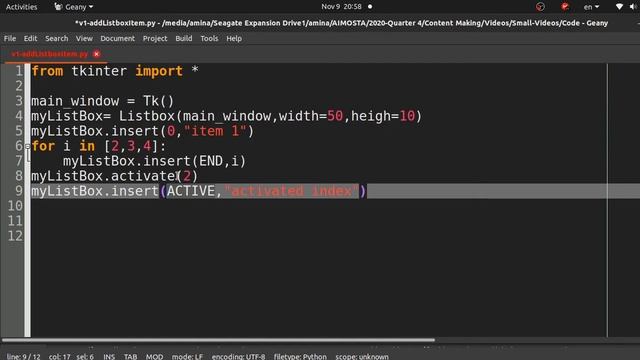Select the v1-addListboxItem.py document tab
This screenshot has width=640, height=360.
pyautogui.click(x=49, y=54)
